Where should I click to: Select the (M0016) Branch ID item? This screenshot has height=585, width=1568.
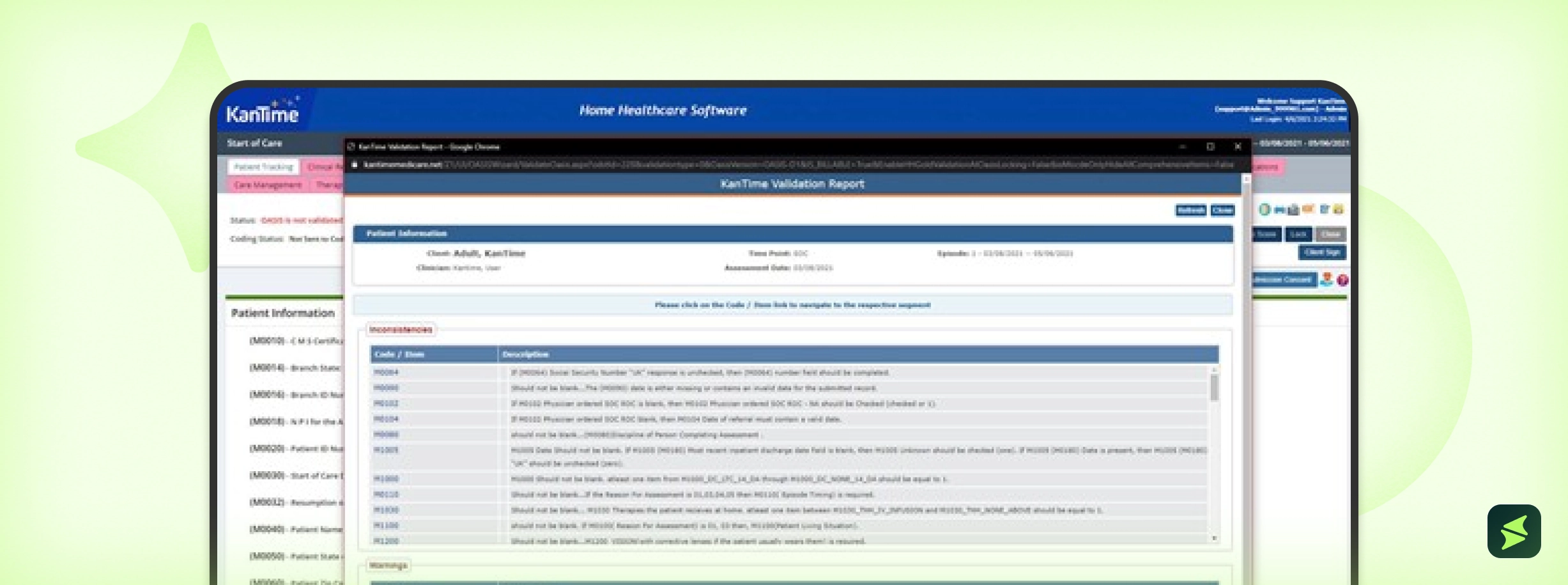point(296,394)
